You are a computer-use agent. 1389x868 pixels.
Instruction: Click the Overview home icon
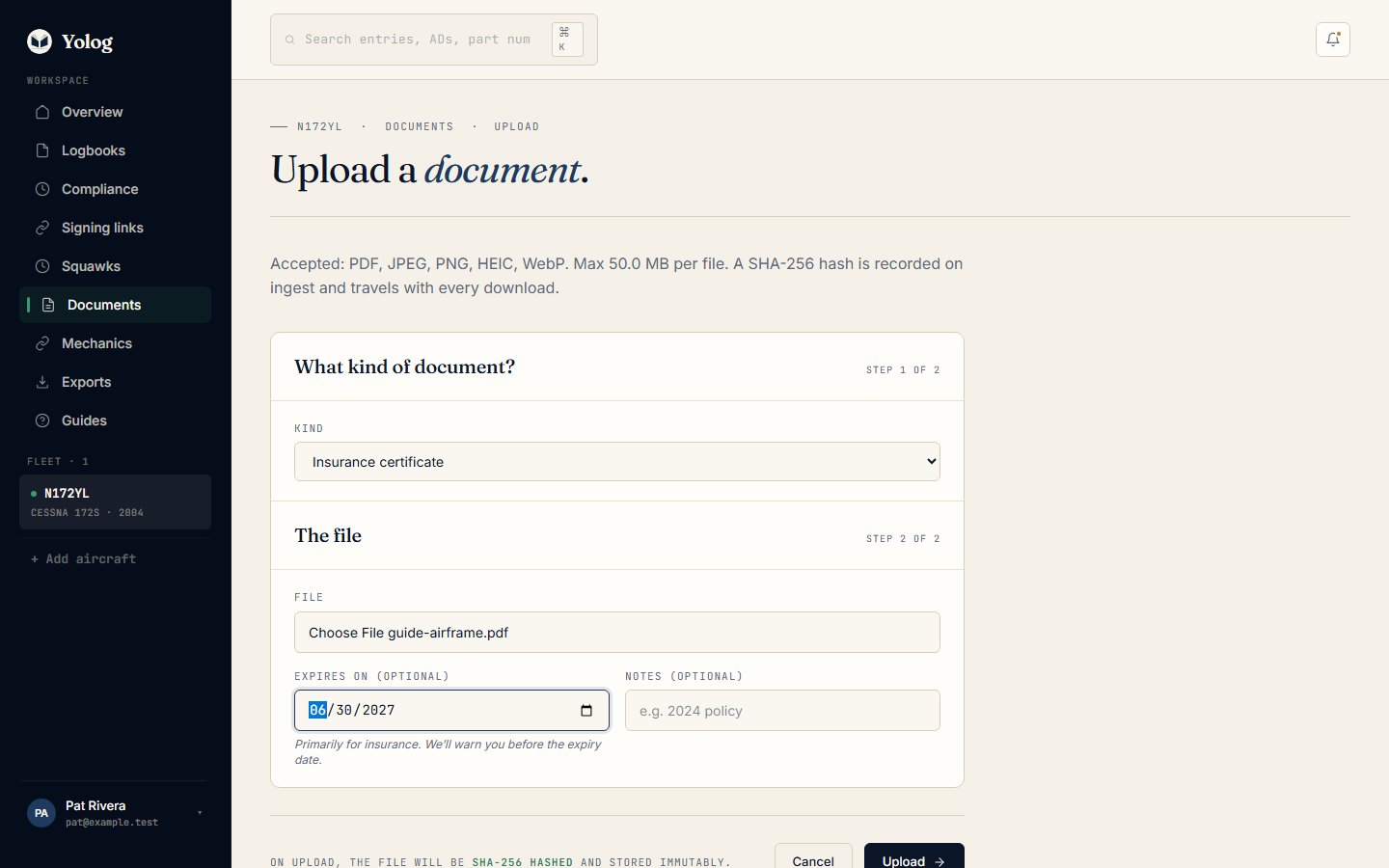(x=42, y=112)
